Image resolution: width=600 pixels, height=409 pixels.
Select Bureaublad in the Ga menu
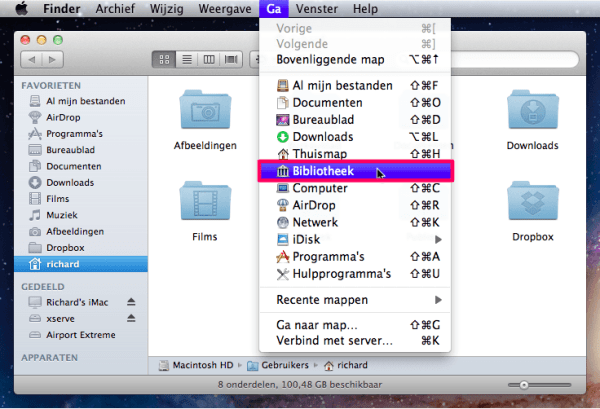(355, 120)
